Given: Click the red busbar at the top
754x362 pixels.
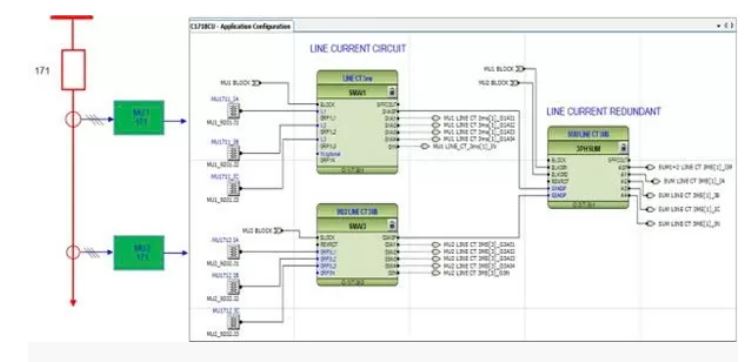Looking at the screenshot, I should [72, 17].
